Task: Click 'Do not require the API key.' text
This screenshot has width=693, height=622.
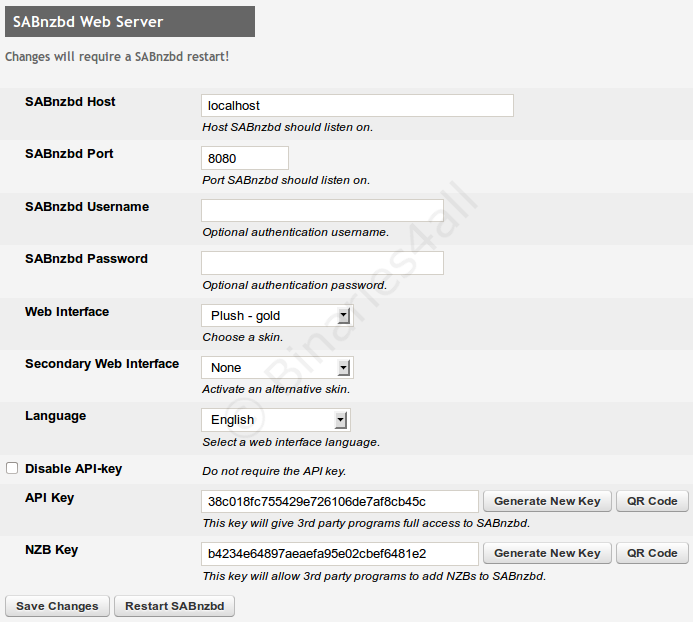Action: [274, 471]
